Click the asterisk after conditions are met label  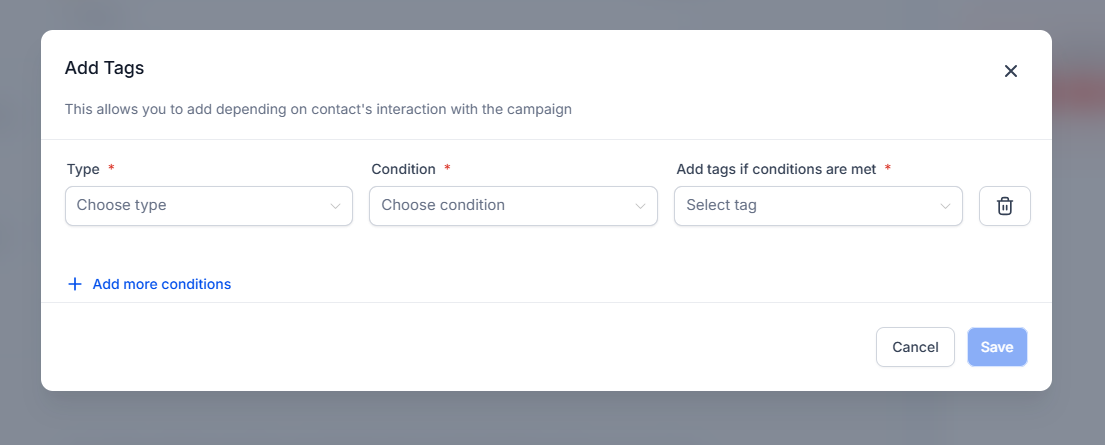click(x=888, y=169)
